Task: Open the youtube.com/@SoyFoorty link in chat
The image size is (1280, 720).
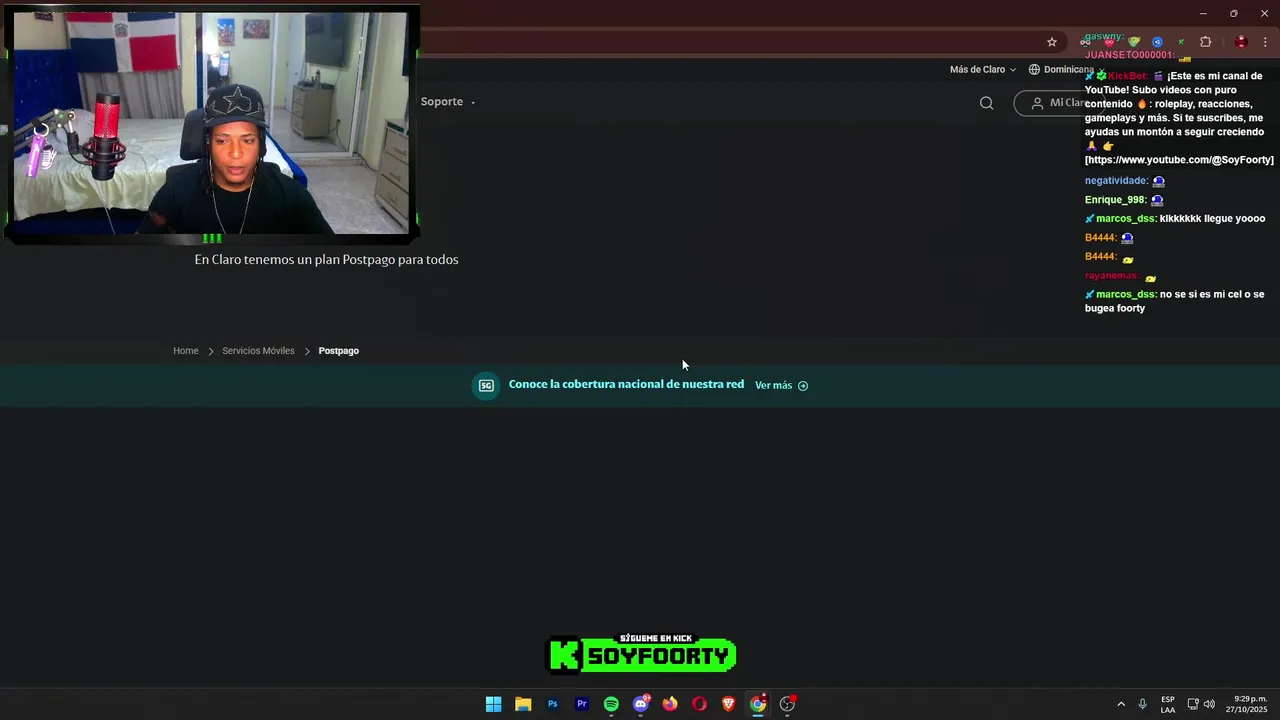Action: tap(1179, 160)
